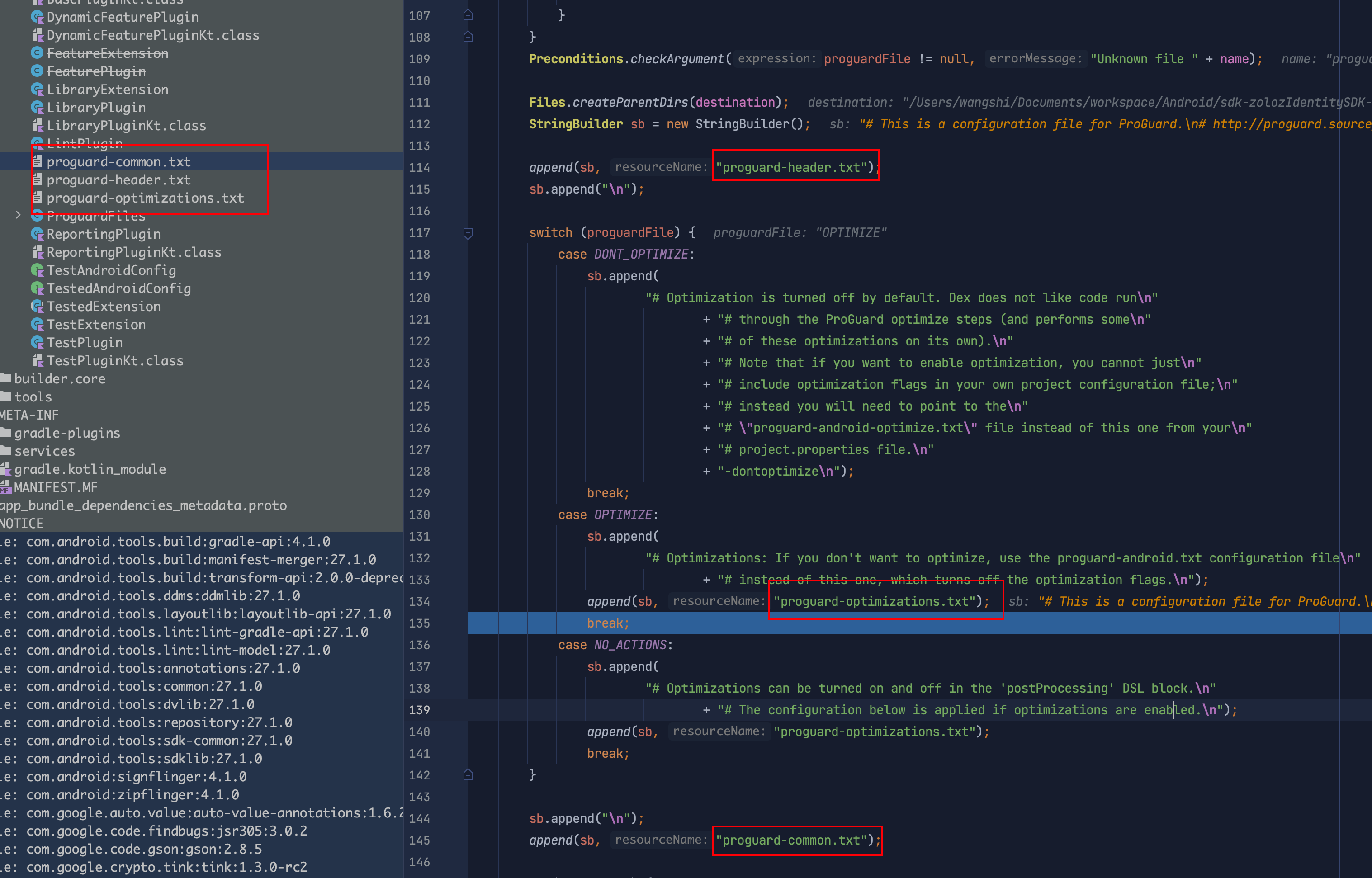
Task: Click the "proguard-optimizations.txt" string on line 134
Action: point(875,601)
